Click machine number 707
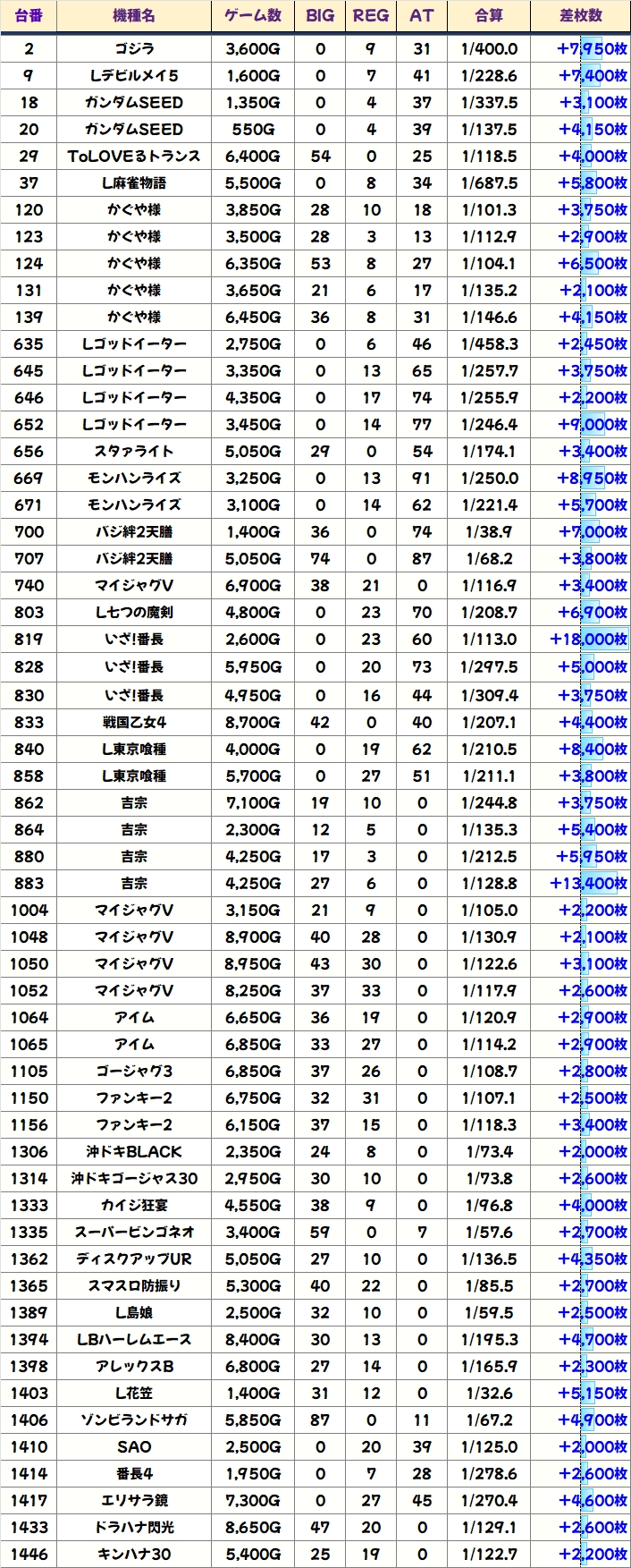 (x=29, y=559)
